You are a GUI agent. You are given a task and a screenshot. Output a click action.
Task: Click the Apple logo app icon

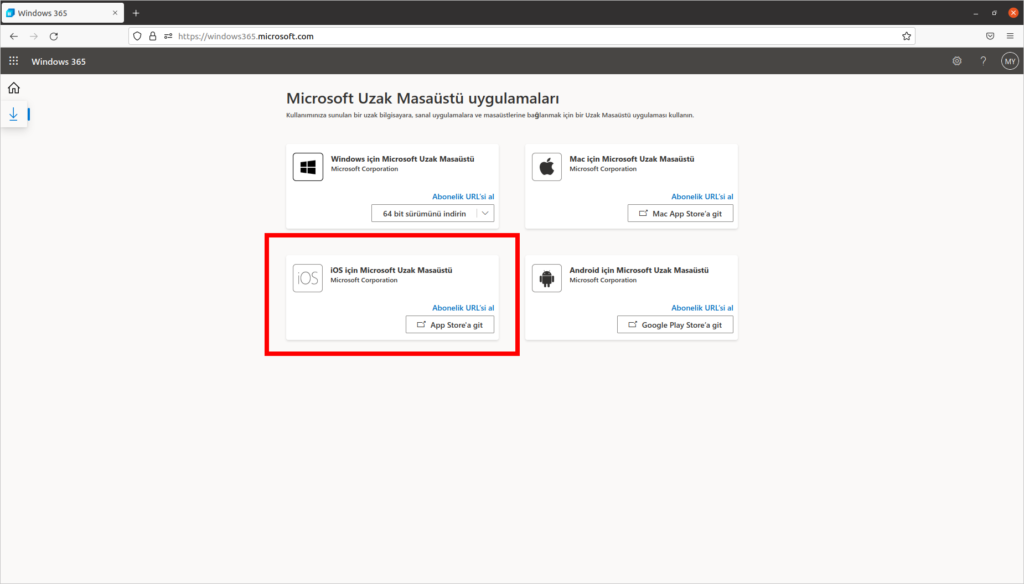[x=547, y=167]
